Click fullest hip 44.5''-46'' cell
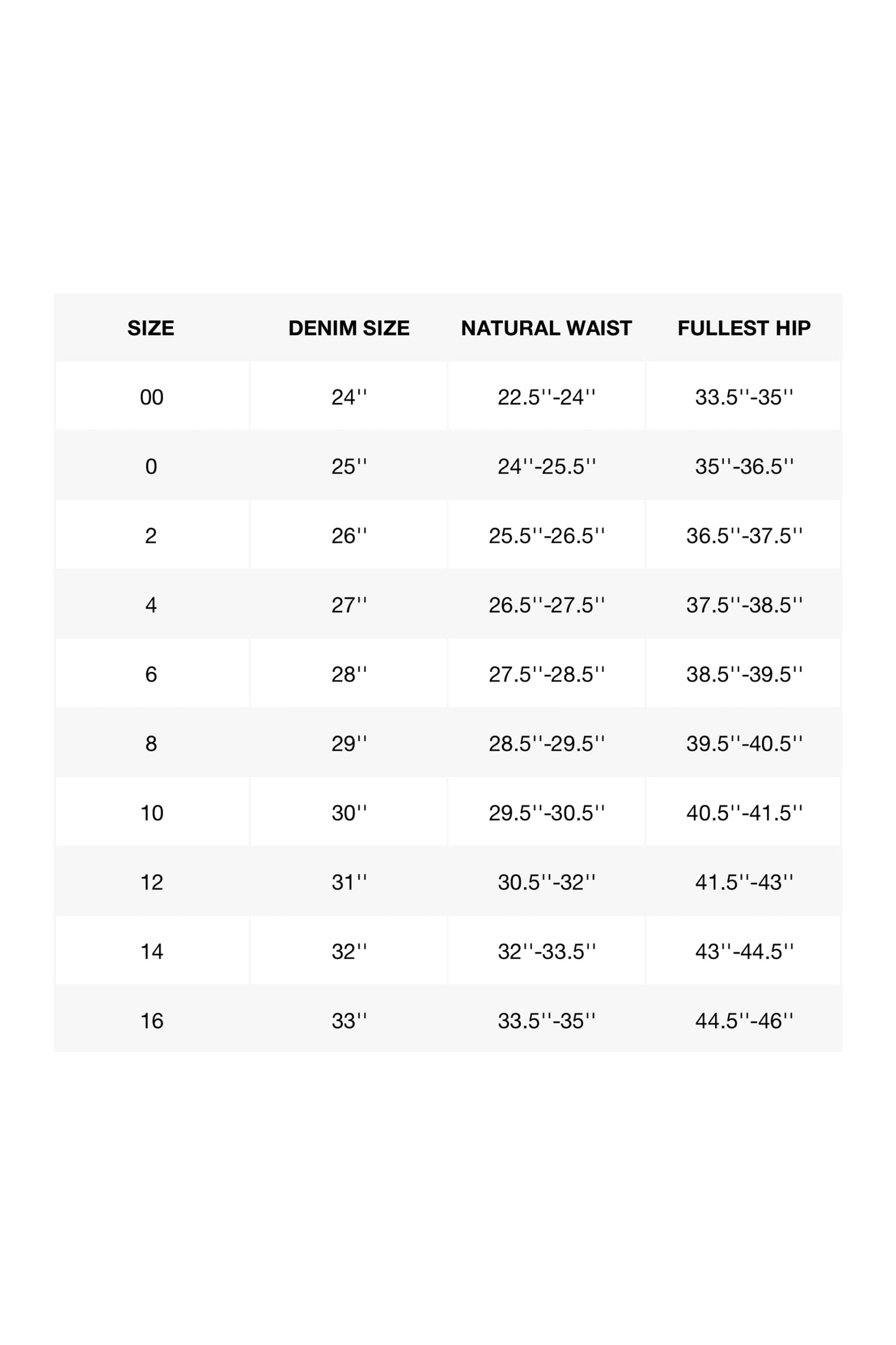The height and width of the screenshot is (1345, 896). pos(743,1021)
